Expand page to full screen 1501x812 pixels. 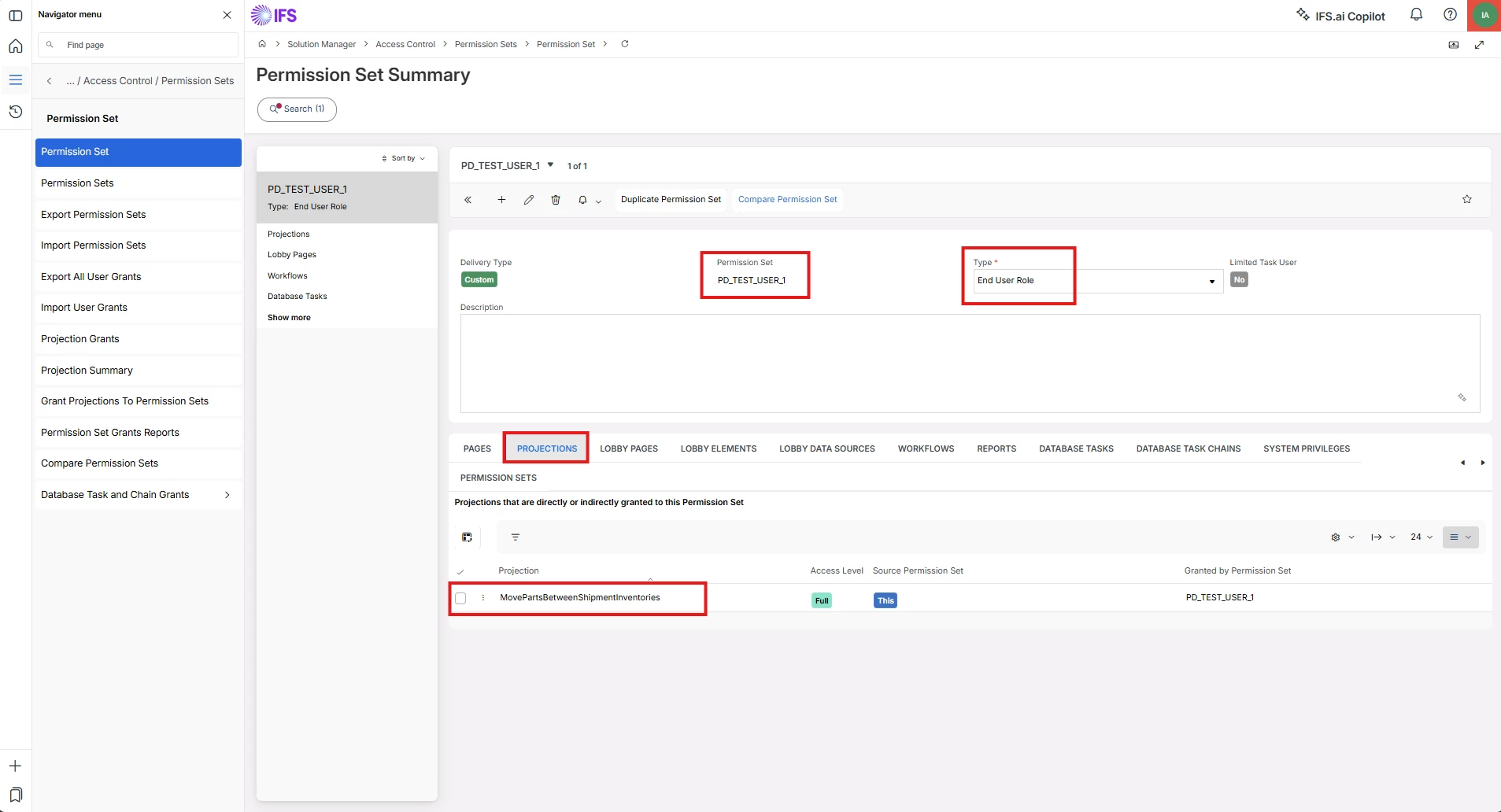coord(1479,45)
